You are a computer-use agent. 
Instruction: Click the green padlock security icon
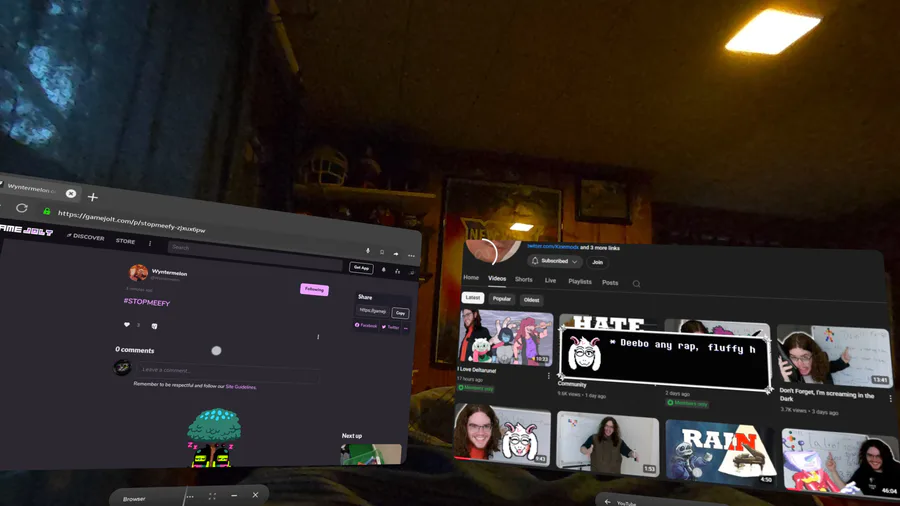47,211
